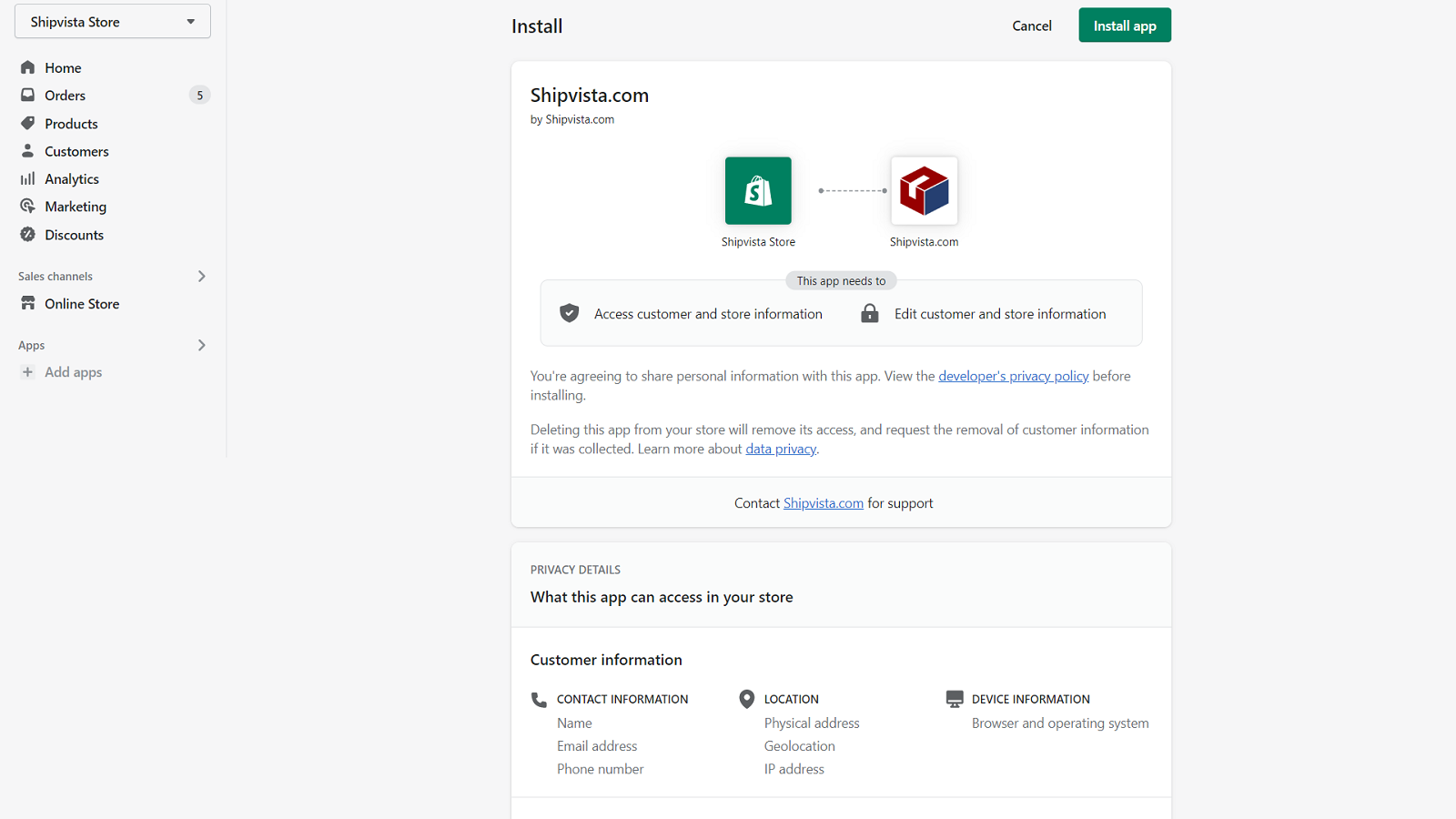Click 'Browser and operating system' text

(1060, 723)
